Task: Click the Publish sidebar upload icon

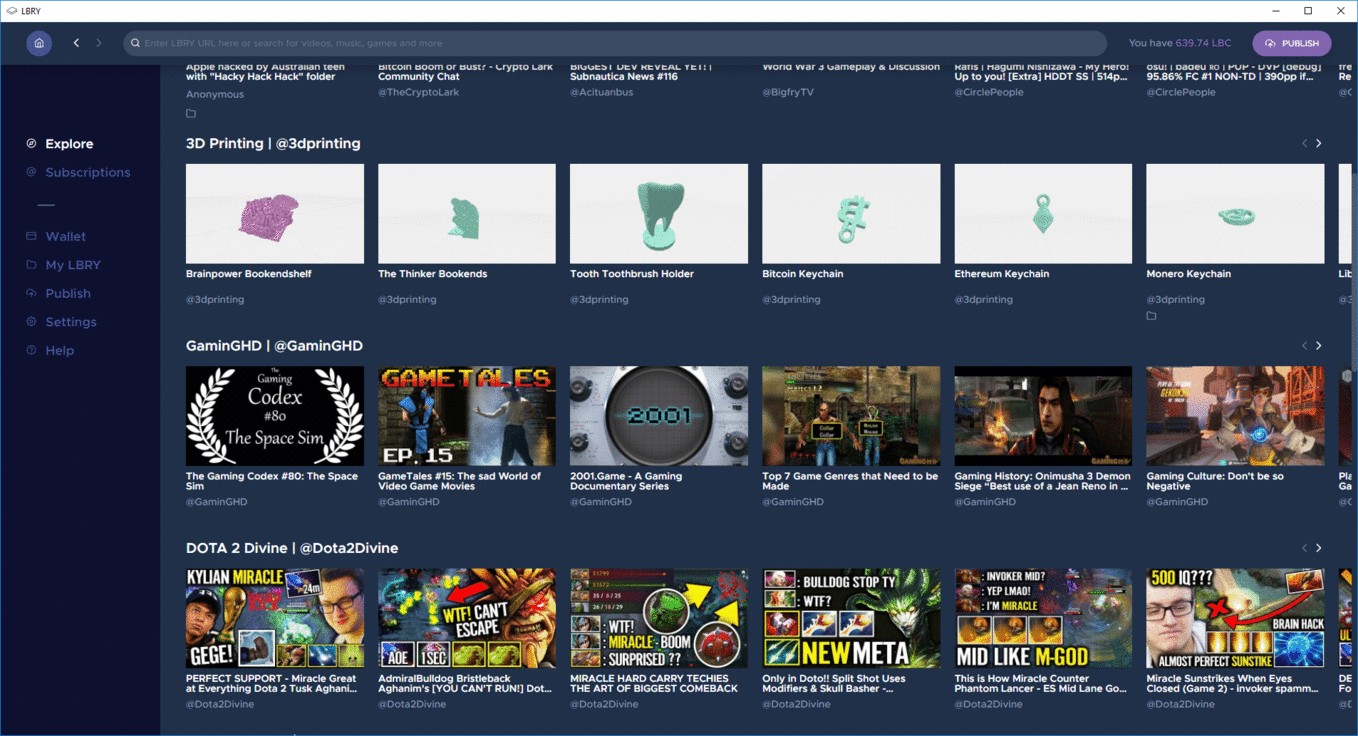Action: [31, 293]
